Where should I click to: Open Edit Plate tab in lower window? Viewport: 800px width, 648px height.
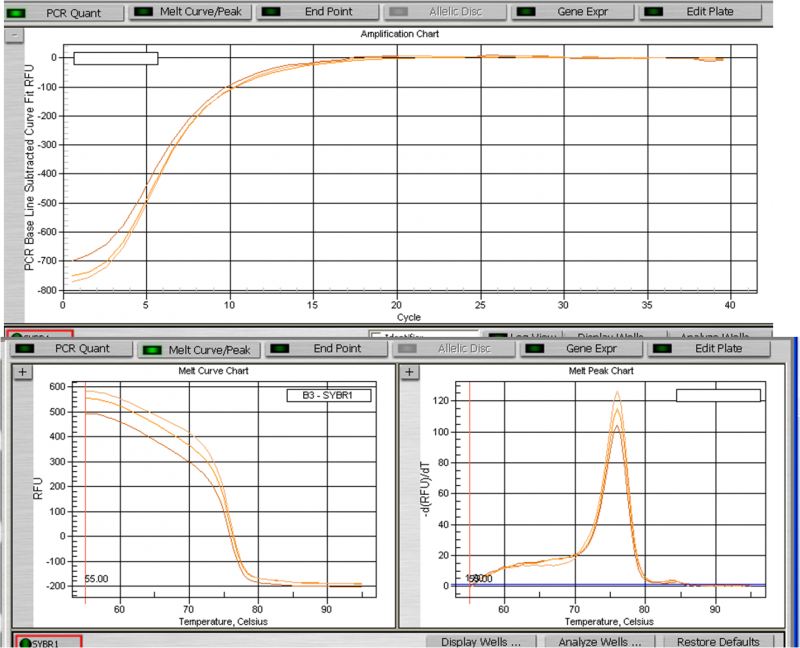point(709,348)
